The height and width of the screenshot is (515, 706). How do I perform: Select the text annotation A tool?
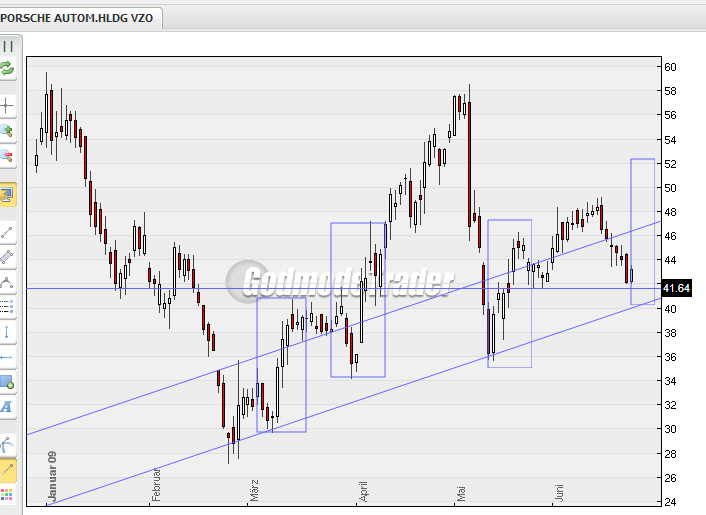pyautogui.click(x=6, y=407)
